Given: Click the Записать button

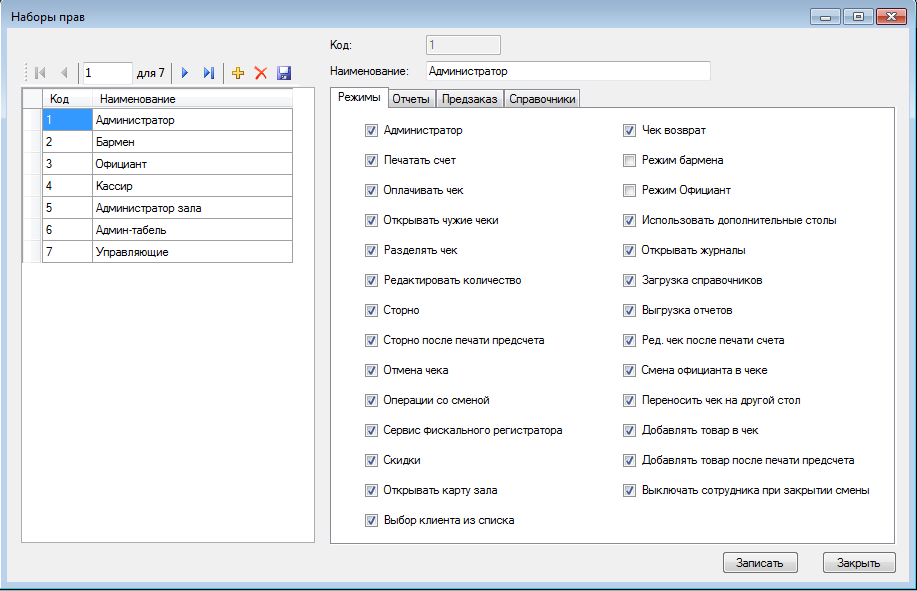Looking at the screenshot, I should point(760,563).
